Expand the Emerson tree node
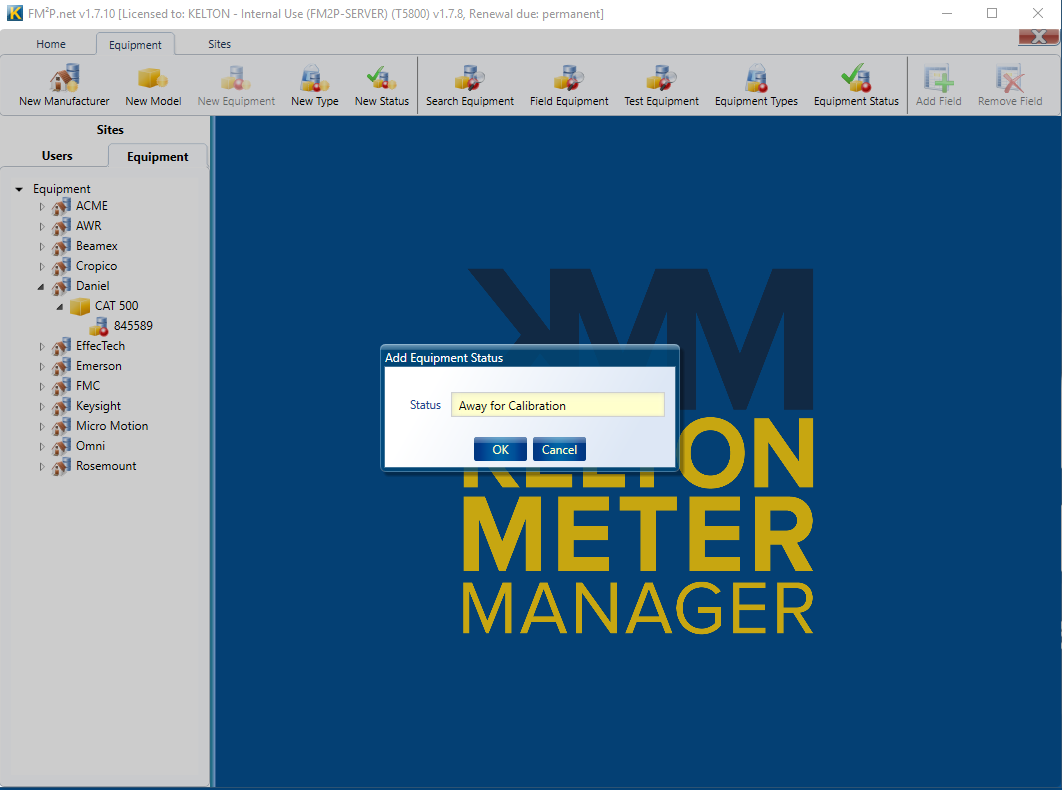 coord(42,367)
